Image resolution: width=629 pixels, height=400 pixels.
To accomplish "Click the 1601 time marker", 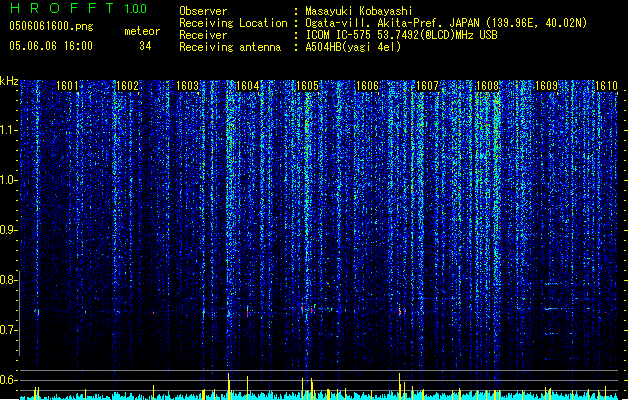I will pyautogui.click(x=67, y=86).
